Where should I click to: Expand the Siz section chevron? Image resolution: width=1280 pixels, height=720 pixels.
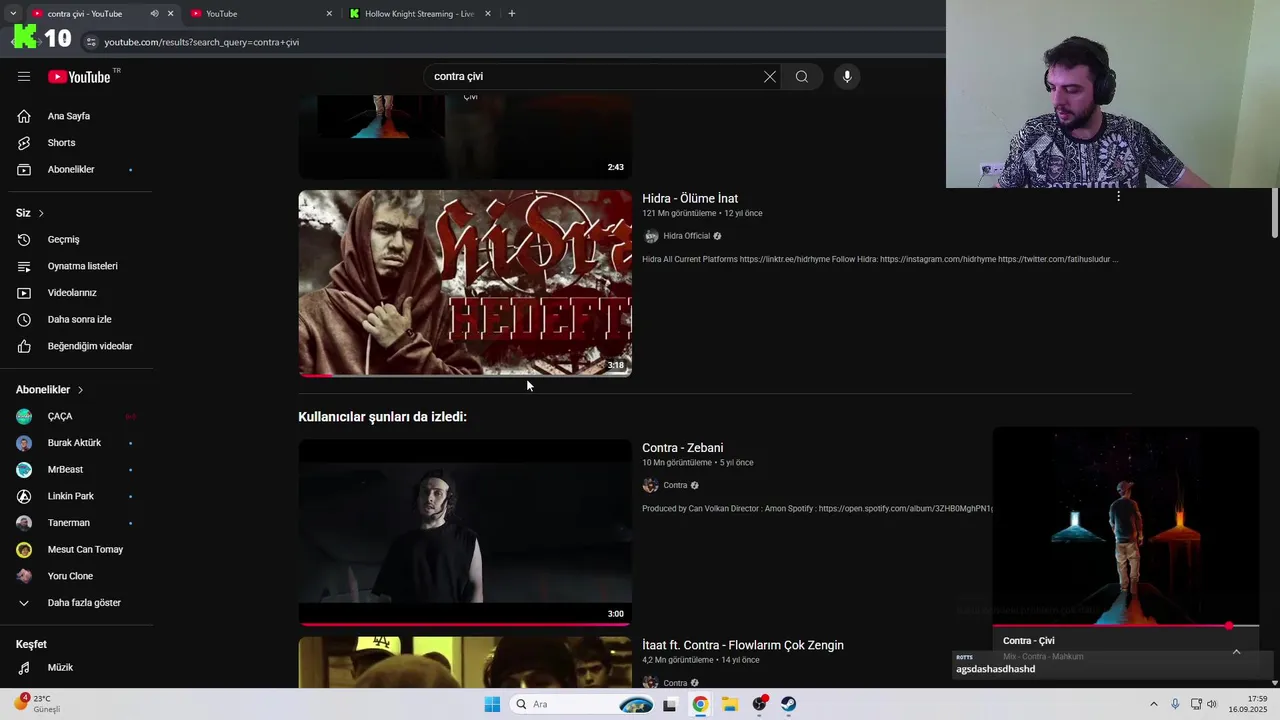[41, 213]
